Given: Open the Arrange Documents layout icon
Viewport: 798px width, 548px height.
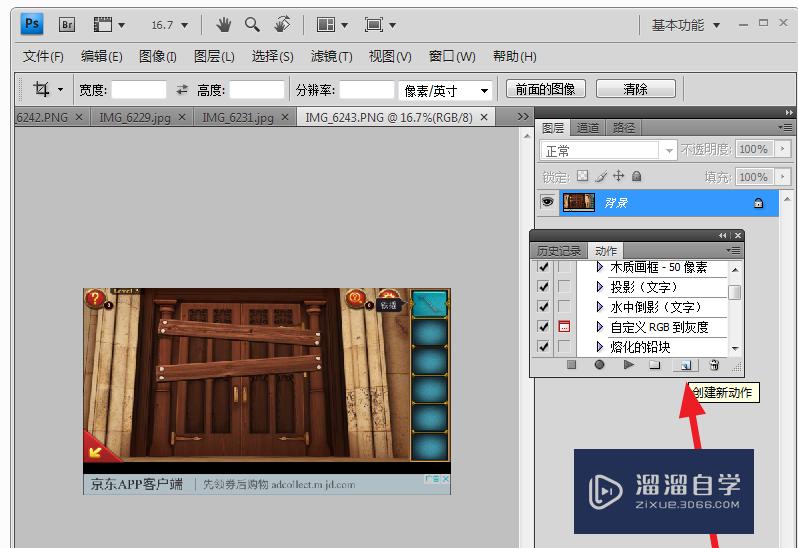Looking at the screenshot, I should tap(326, 24).
